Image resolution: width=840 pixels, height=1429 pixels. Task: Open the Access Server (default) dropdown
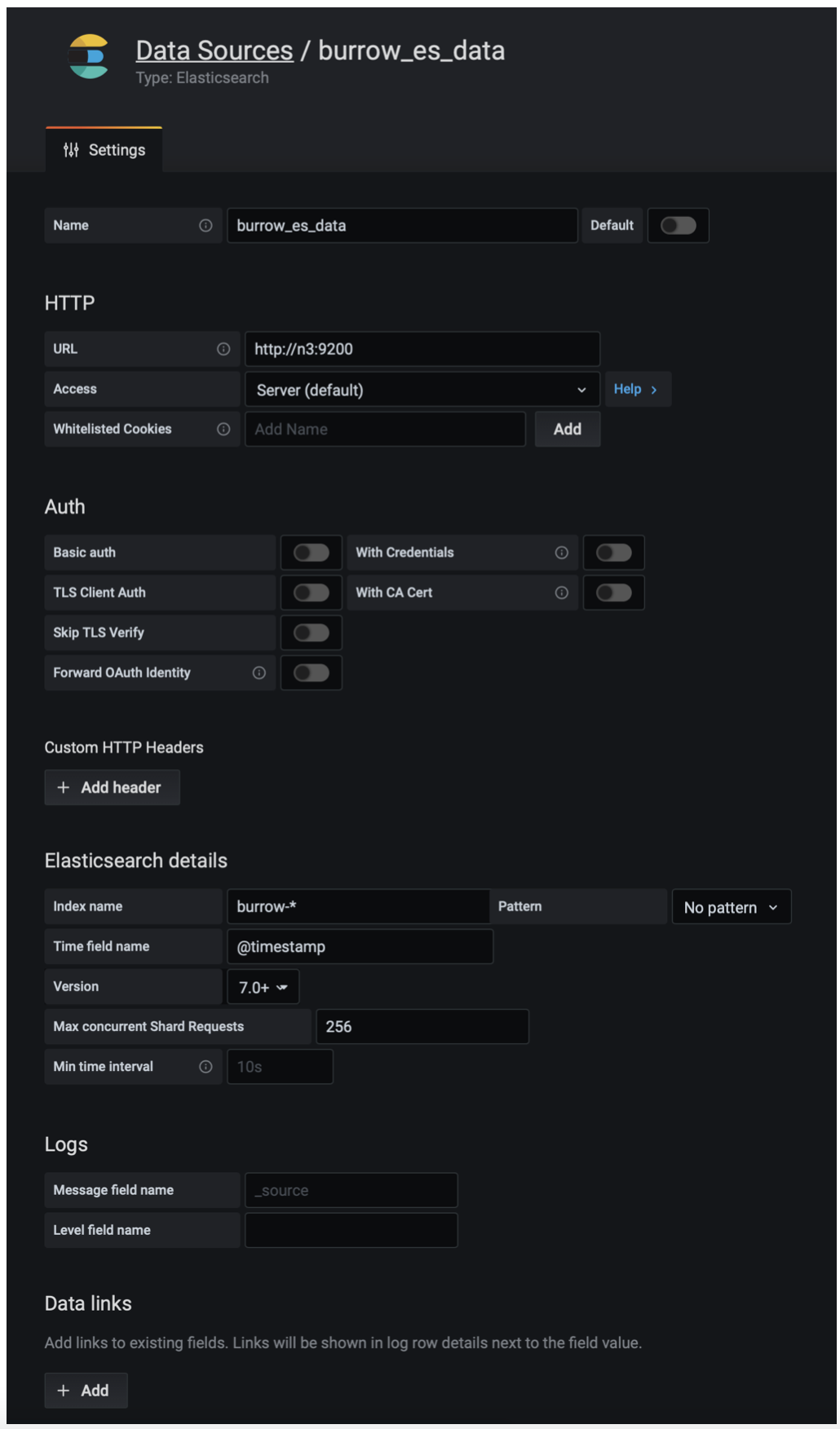pyautogui.click(x=422, y=390)
